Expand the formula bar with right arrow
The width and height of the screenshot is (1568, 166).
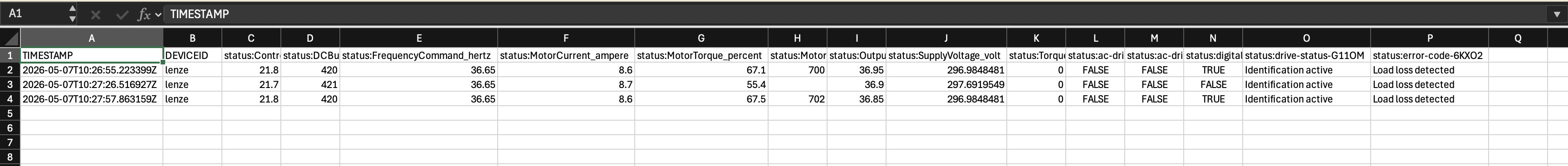(1557, 15)
